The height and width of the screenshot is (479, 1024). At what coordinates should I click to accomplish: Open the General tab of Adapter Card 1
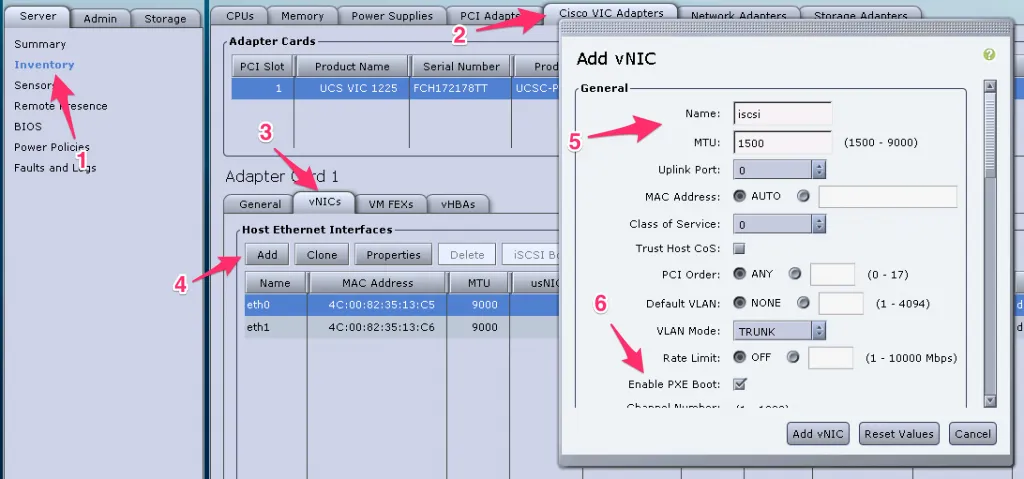(260, 204)
